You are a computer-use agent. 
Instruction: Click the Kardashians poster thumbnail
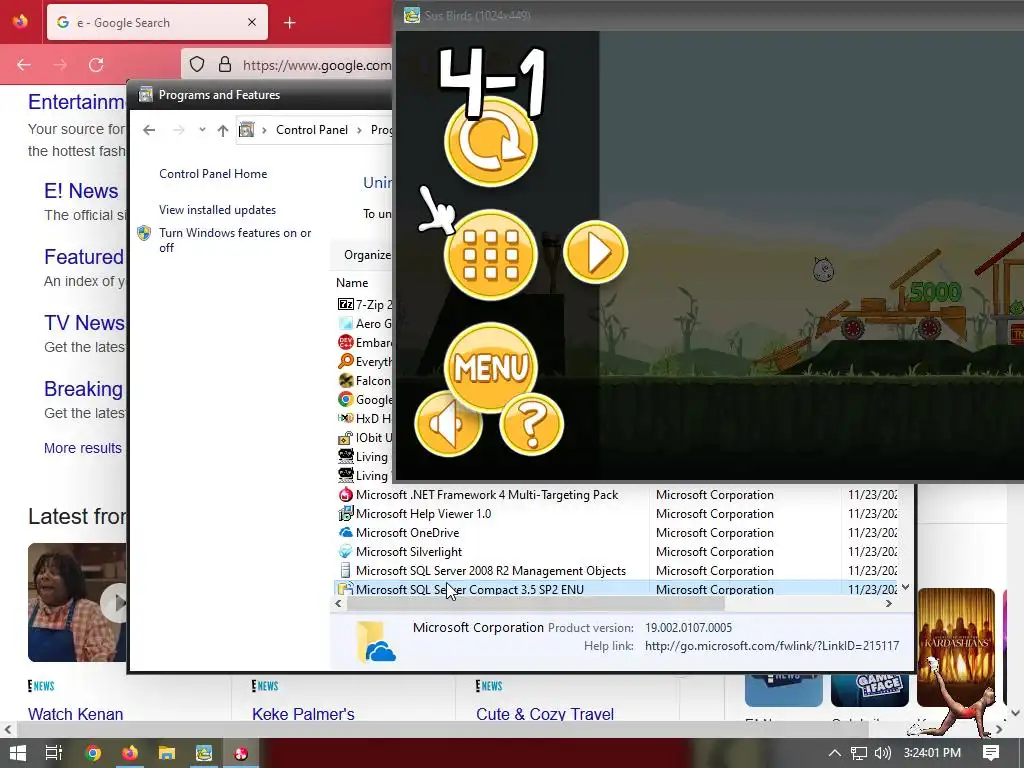pyautogui.click(x=955, y=647)
